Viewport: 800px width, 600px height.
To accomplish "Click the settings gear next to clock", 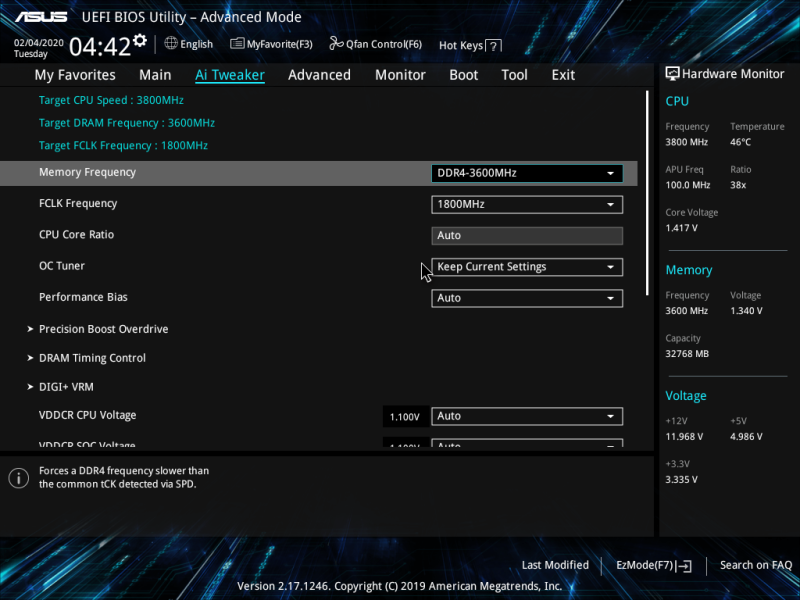I will tap(140, 40).
